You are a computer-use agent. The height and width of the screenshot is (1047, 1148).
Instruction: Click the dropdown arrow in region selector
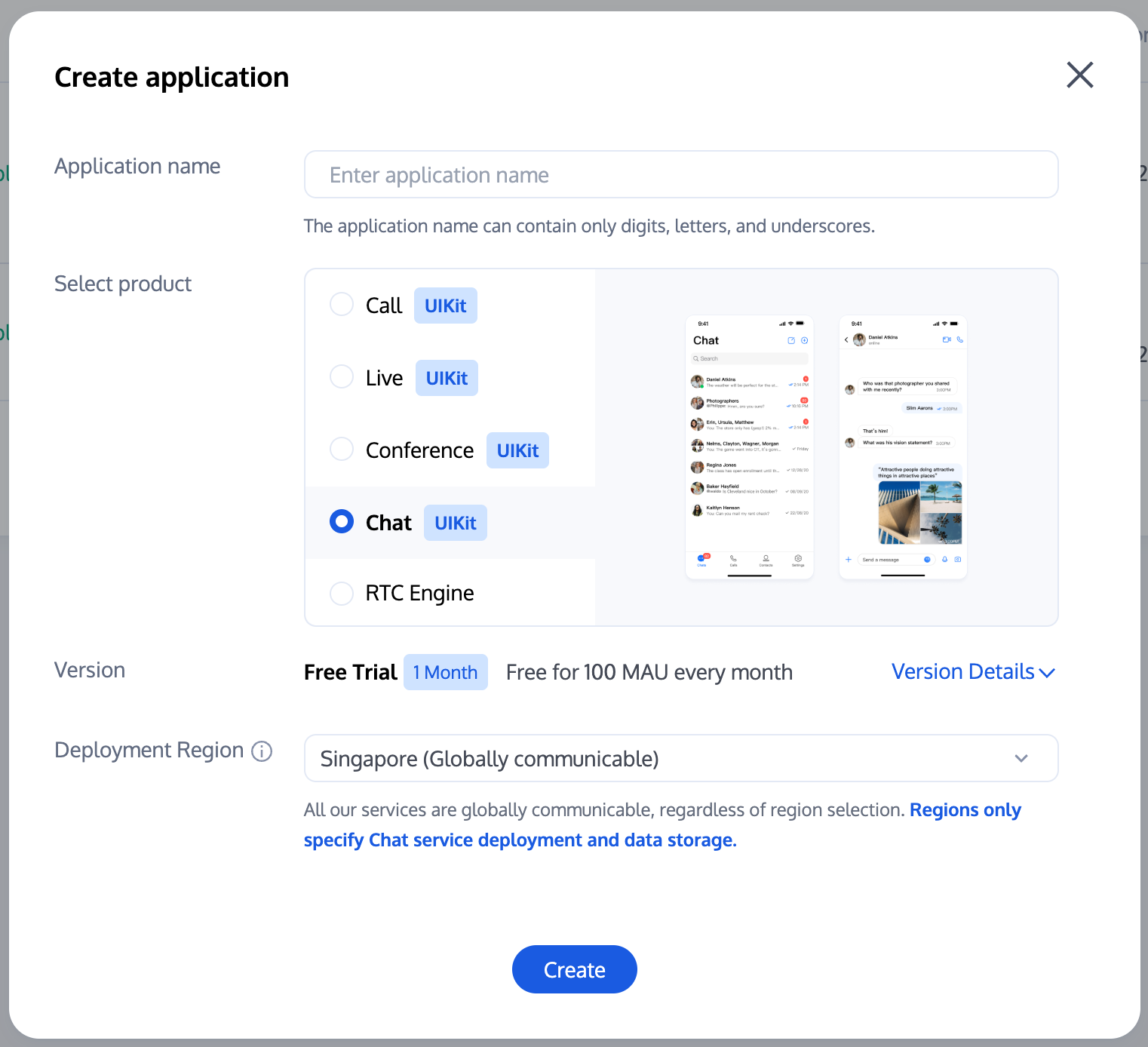pyautogui.click(x=1021, y=758)
